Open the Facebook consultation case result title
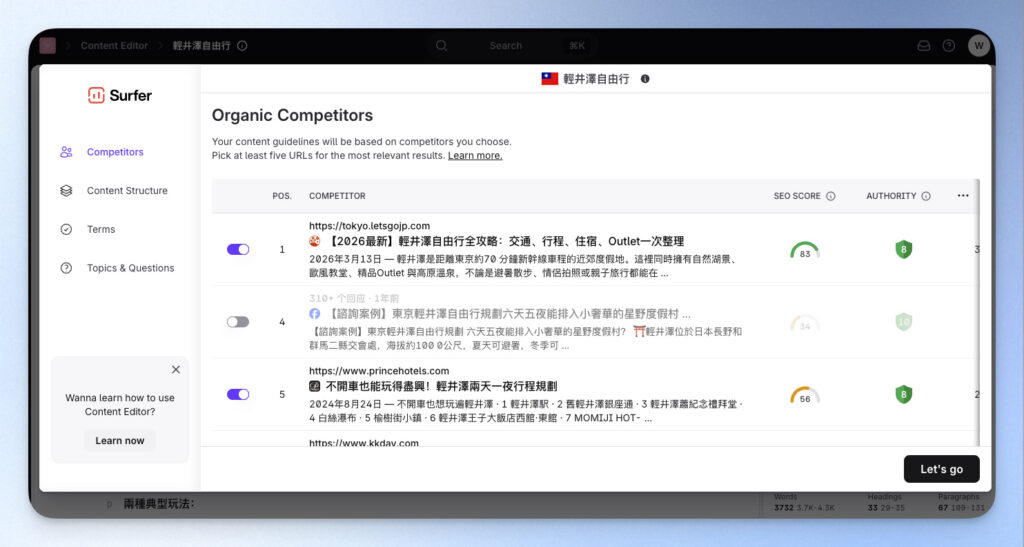Image resolution: width=1024 pixels, height=547 pixels. pyautogui.click(x=508, y=314)
